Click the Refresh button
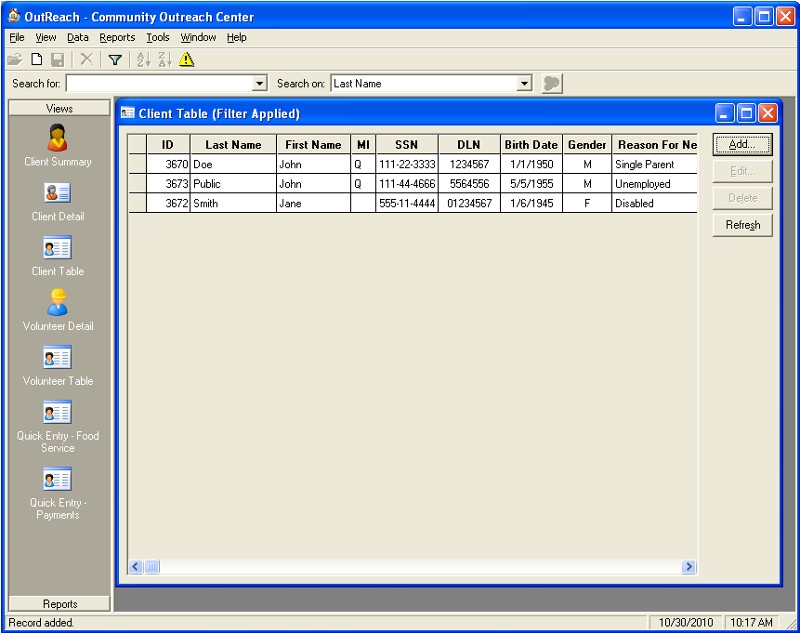This screenshot has height=633, width=800. (742, 225)
